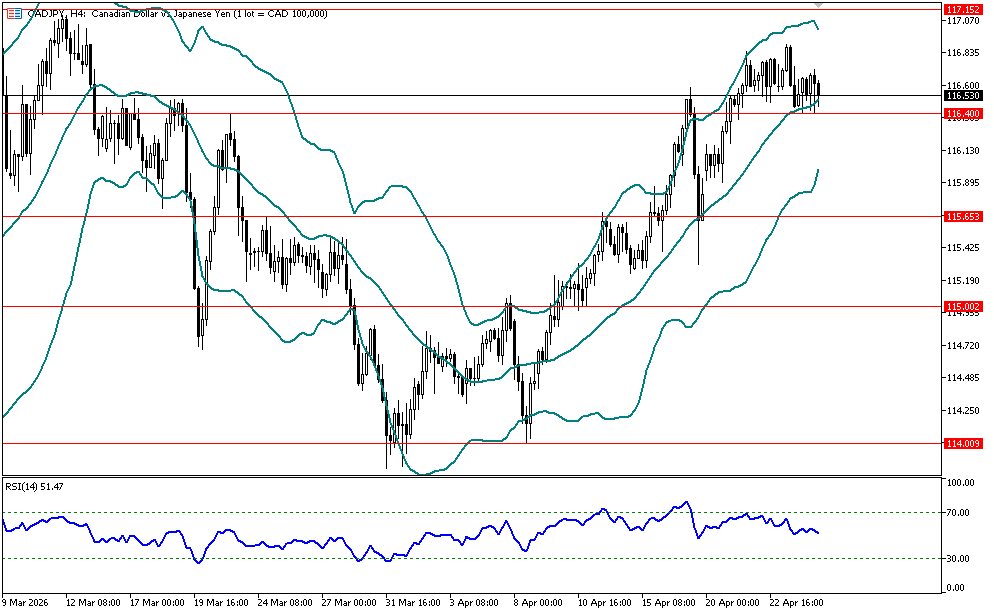Click the black 116.530 current price label
994x614 pixels.
tap(962, 95)
